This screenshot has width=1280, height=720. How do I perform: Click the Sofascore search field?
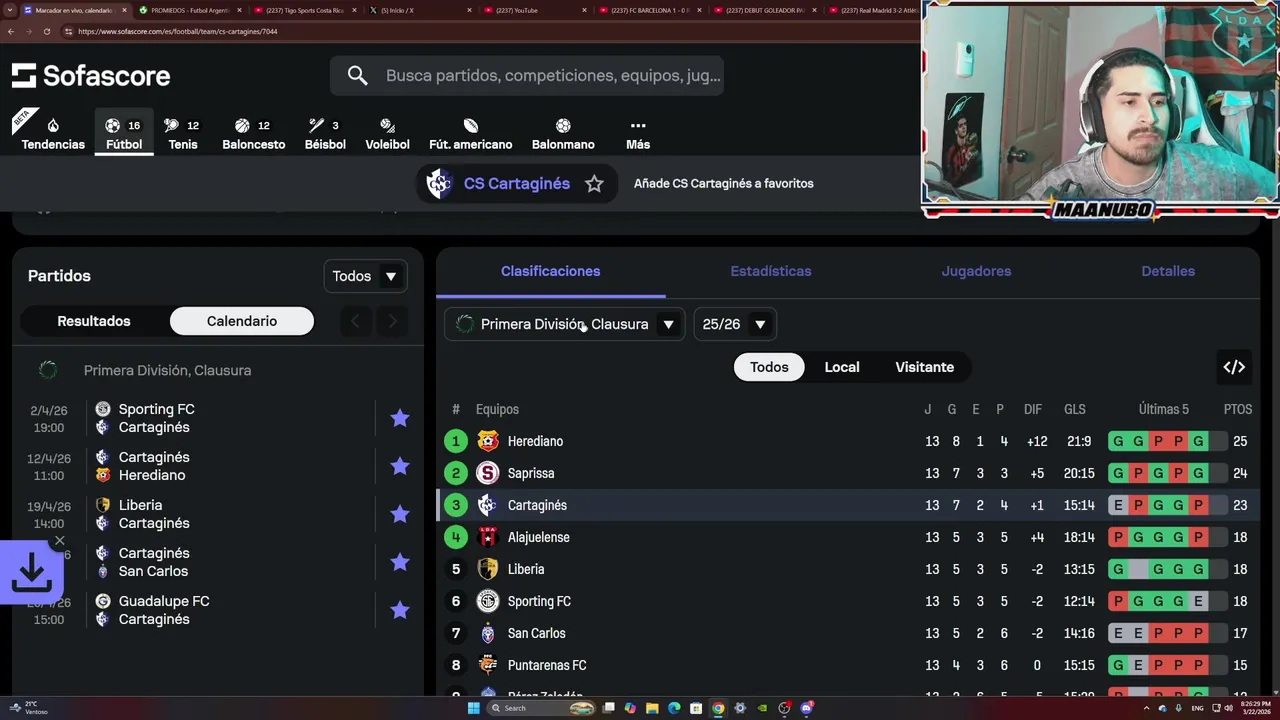coord(527,75)
